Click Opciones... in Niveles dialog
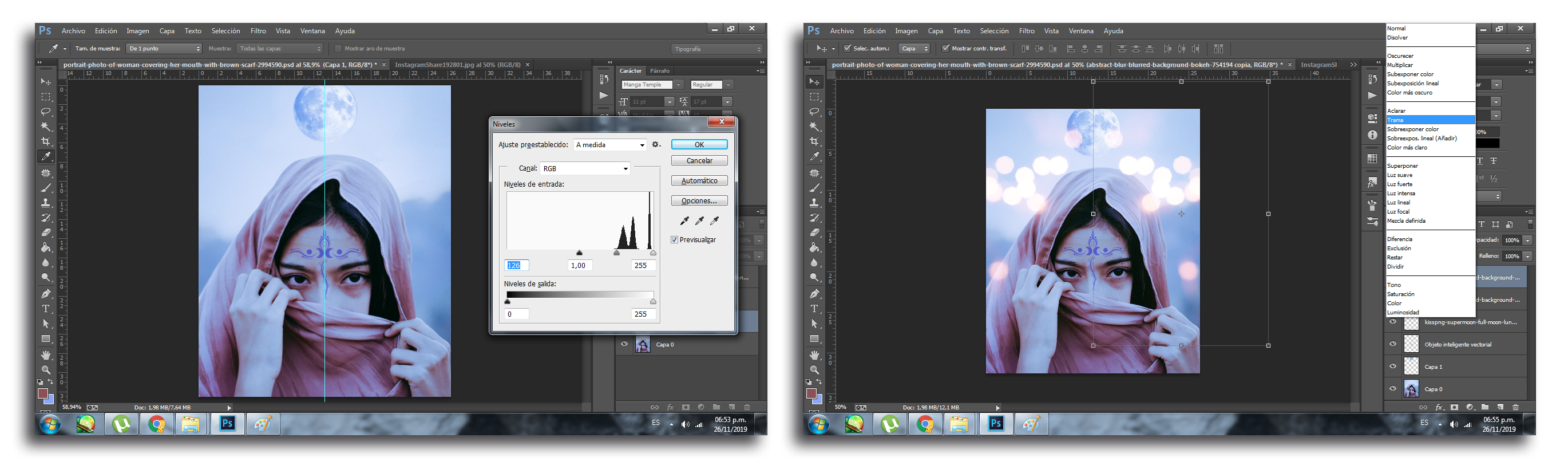This screenshot has width=1568, height=465. (699, 200)
